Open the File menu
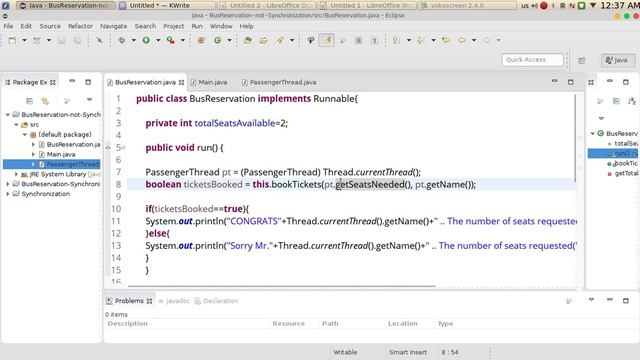The image size is (640, 360). 8,26
